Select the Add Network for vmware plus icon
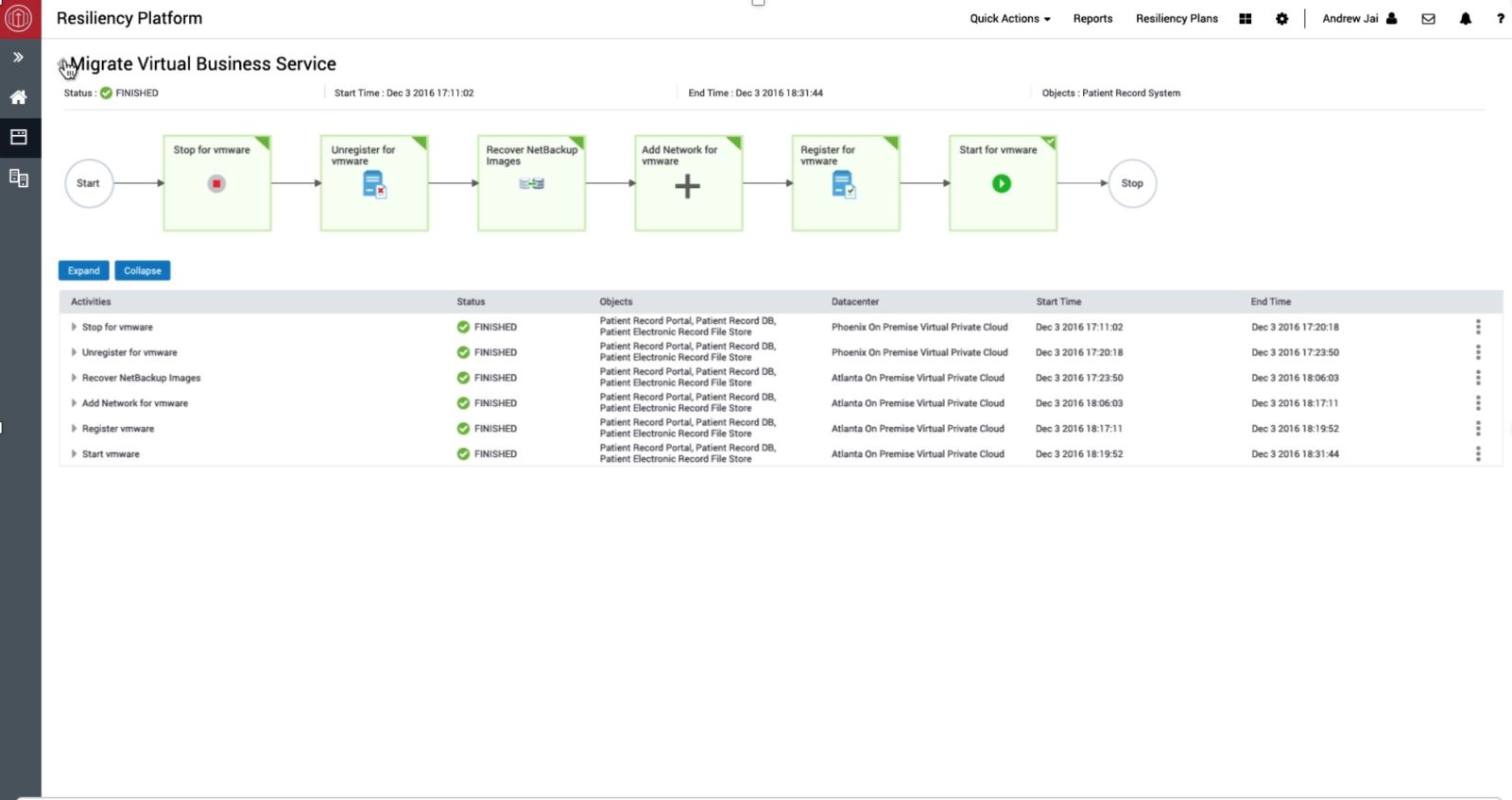1512x800 pixels. (x=687, y=186)
